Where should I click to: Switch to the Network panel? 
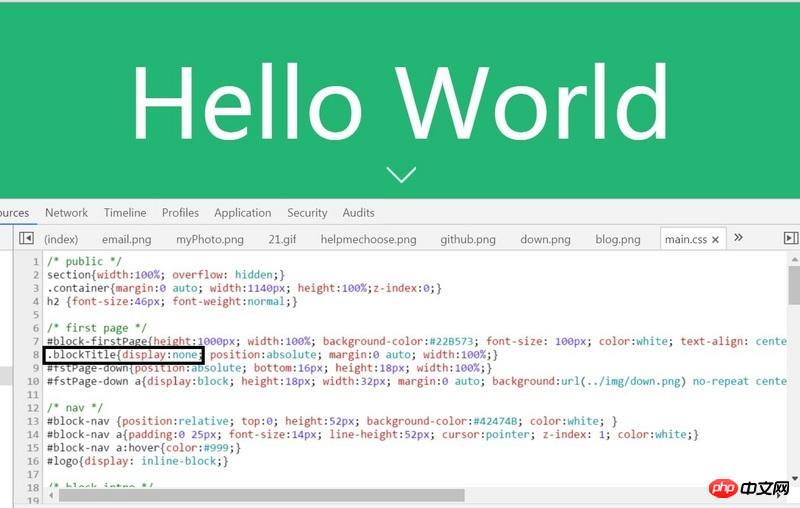[66, 213]
